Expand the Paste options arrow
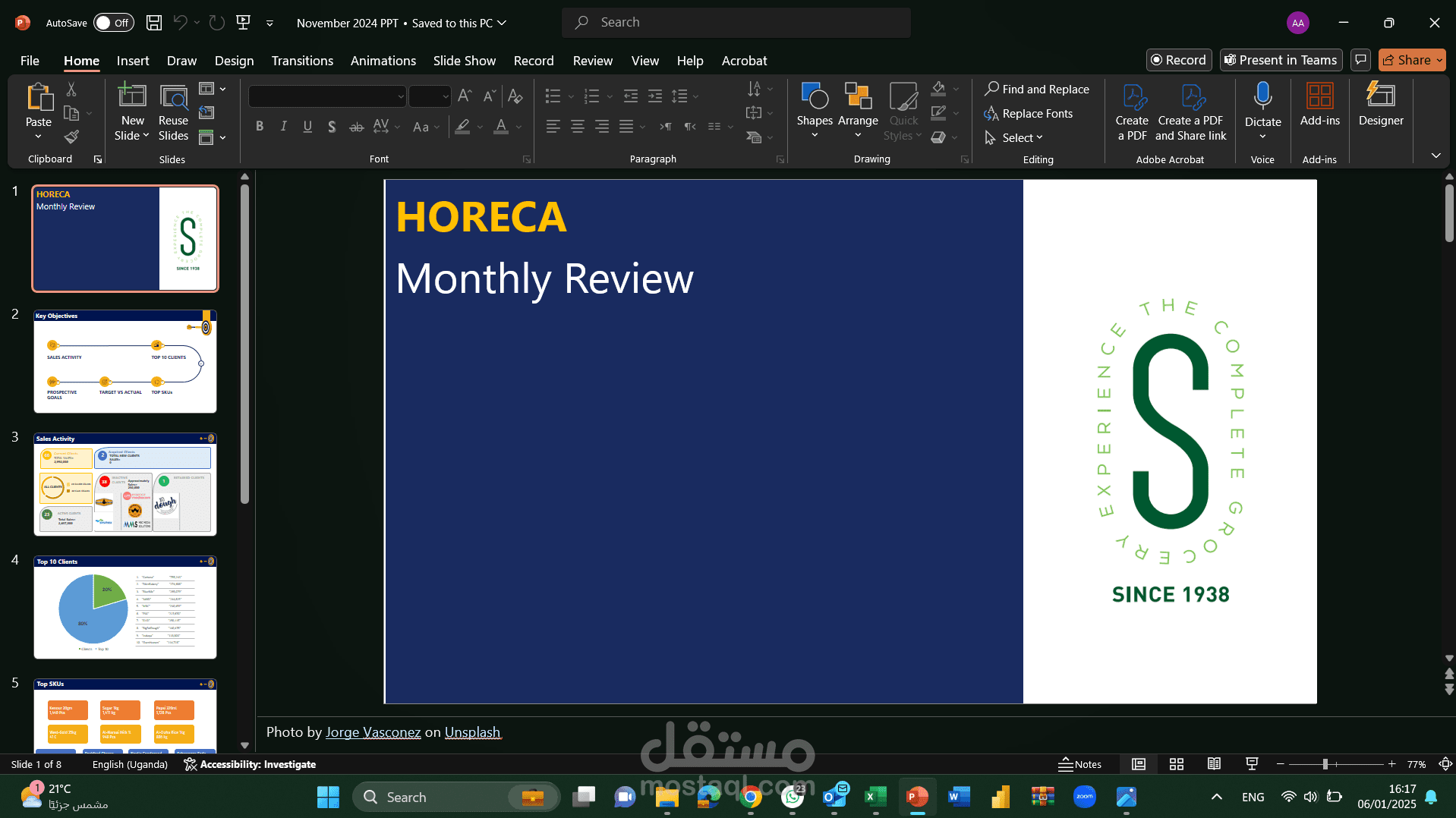Image resolution: width=1456 pixels, height=818 pixels. [38, 137]
